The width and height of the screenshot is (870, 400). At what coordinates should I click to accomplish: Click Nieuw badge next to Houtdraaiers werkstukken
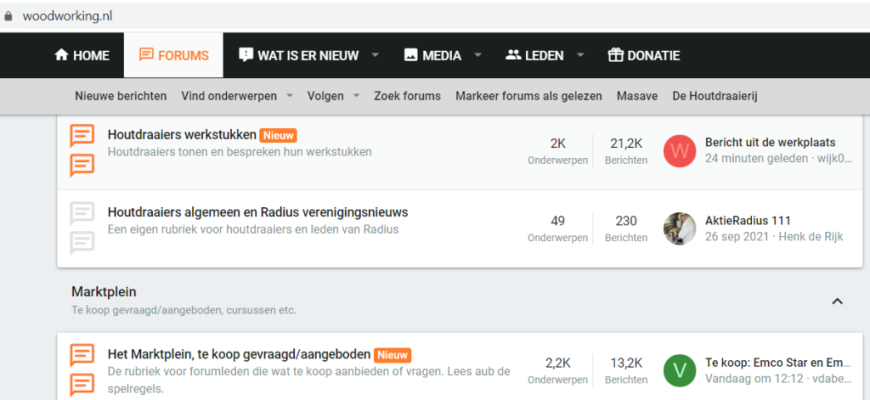[x=278, y=135]
